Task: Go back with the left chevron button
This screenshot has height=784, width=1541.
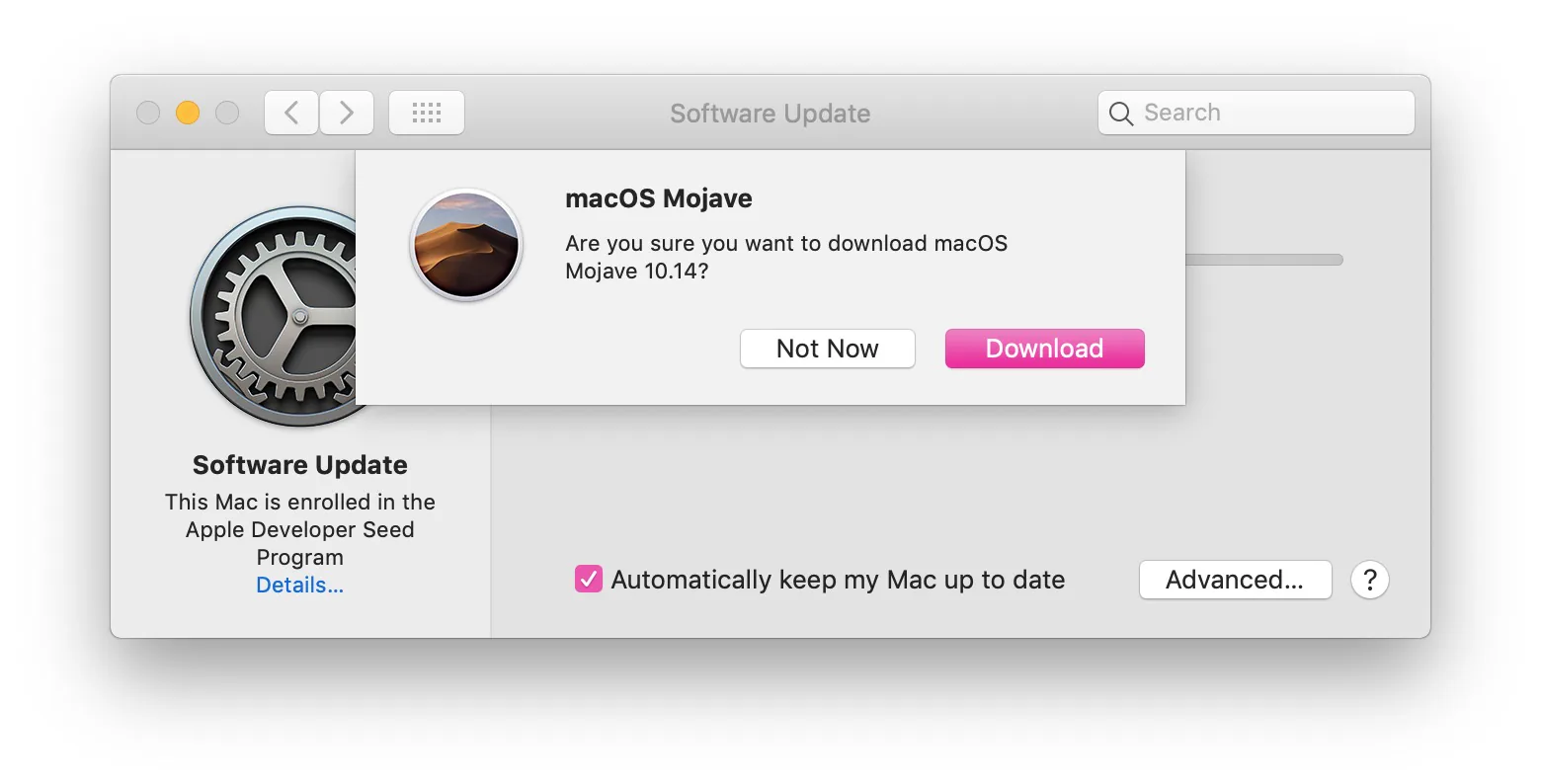Action: point(291,113)
